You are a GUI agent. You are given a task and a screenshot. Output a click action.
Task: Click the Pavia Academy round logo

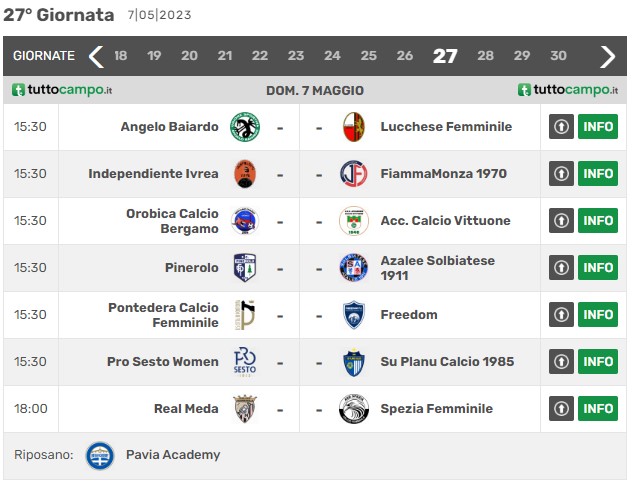coord(100,455)
